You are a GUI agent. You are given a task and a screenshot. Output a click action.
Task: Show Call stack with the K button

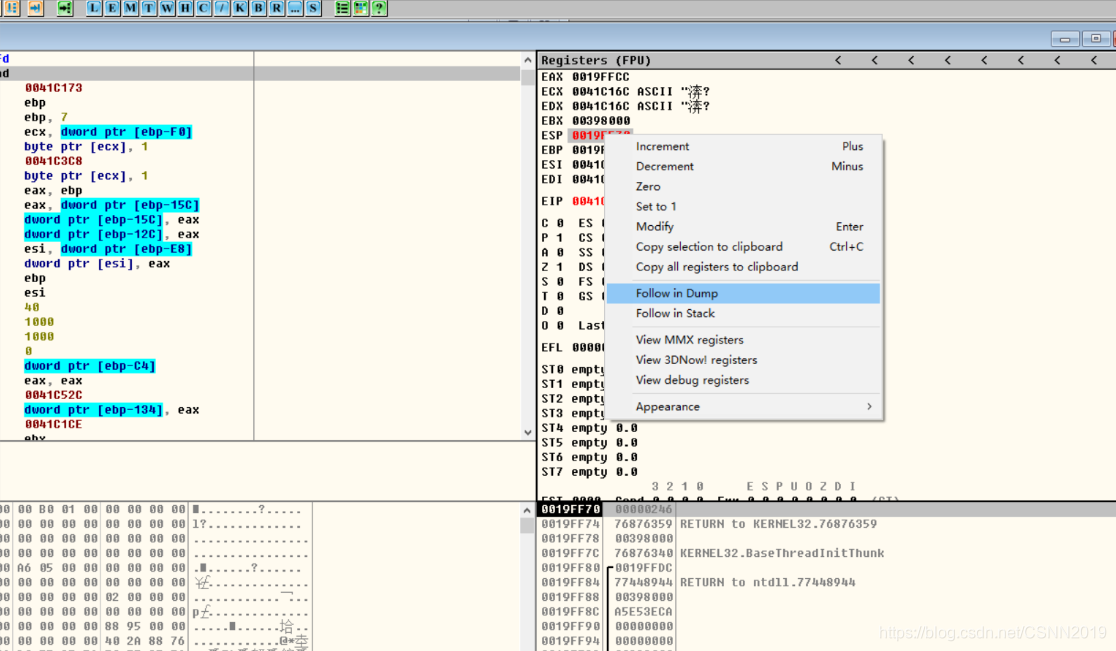(x=240, y=8)
